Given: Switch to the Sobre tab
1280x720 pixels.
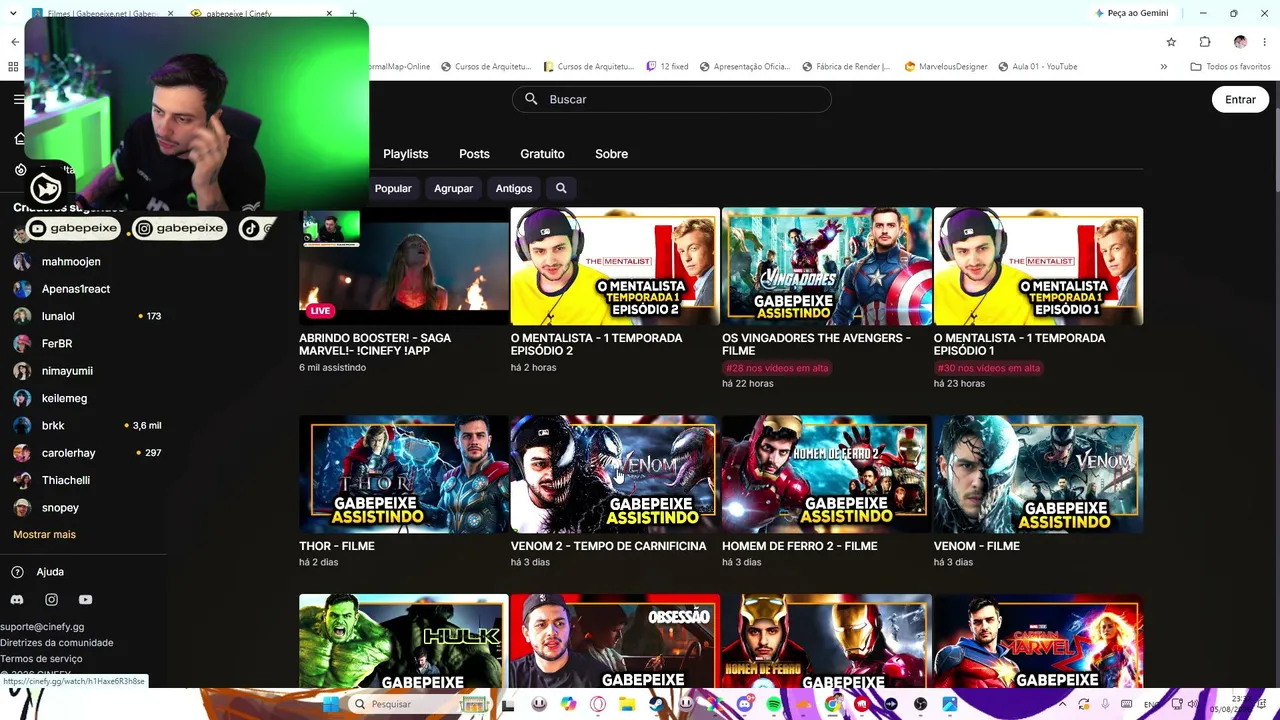Looking at the screenshot, I should 611,154.
